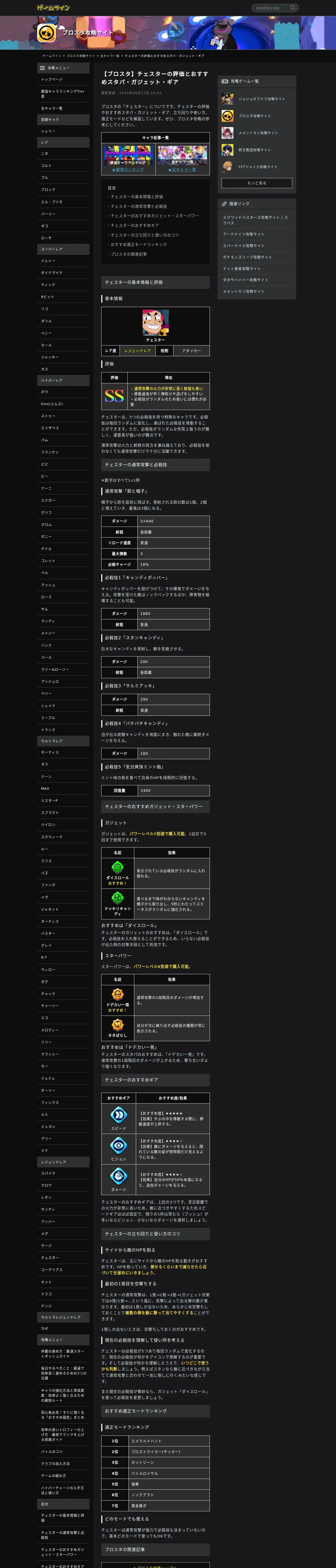Jump to チェスターの基本情報と評価 in the contents

[137, 197]
